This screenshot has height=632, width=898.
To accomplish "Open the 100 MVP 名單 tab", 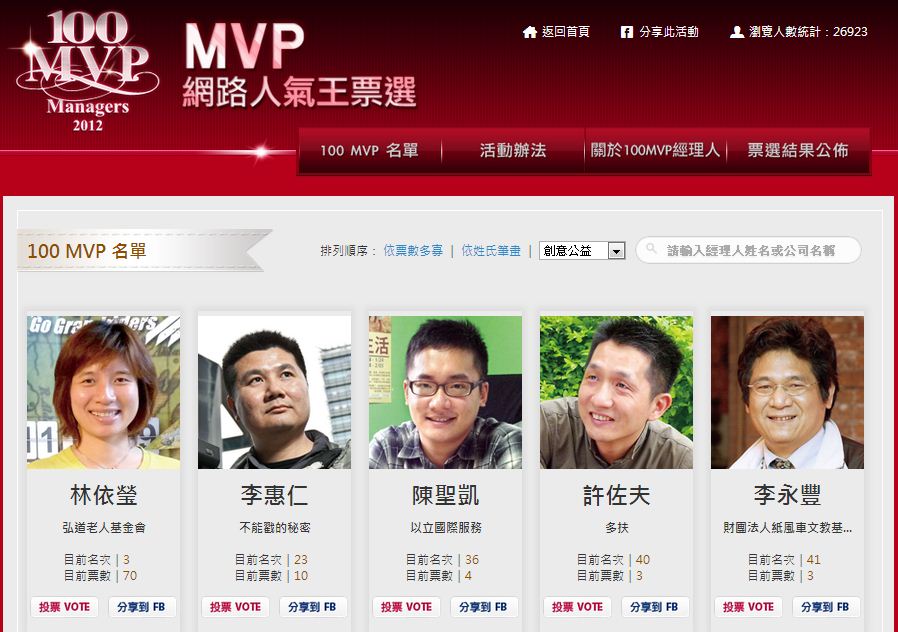I will pos(369,151).
